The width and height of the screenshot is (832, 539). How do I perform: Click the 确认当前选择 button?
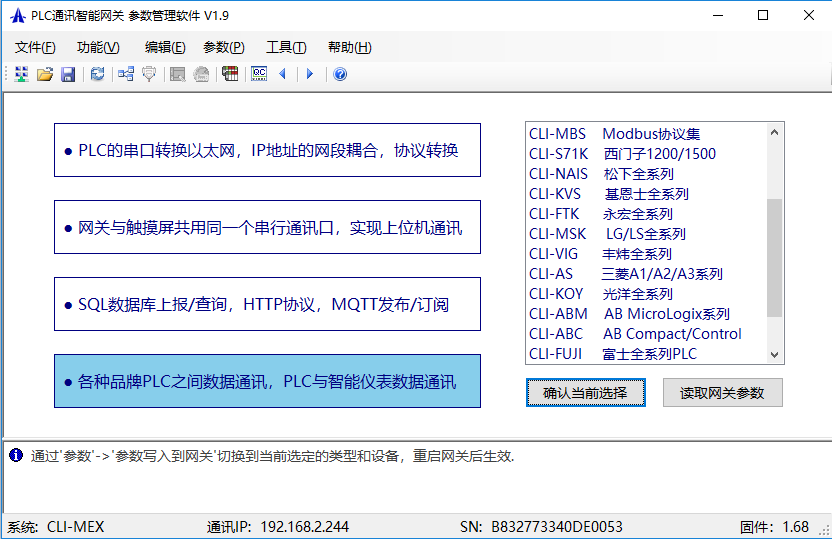tap(586, 393)
